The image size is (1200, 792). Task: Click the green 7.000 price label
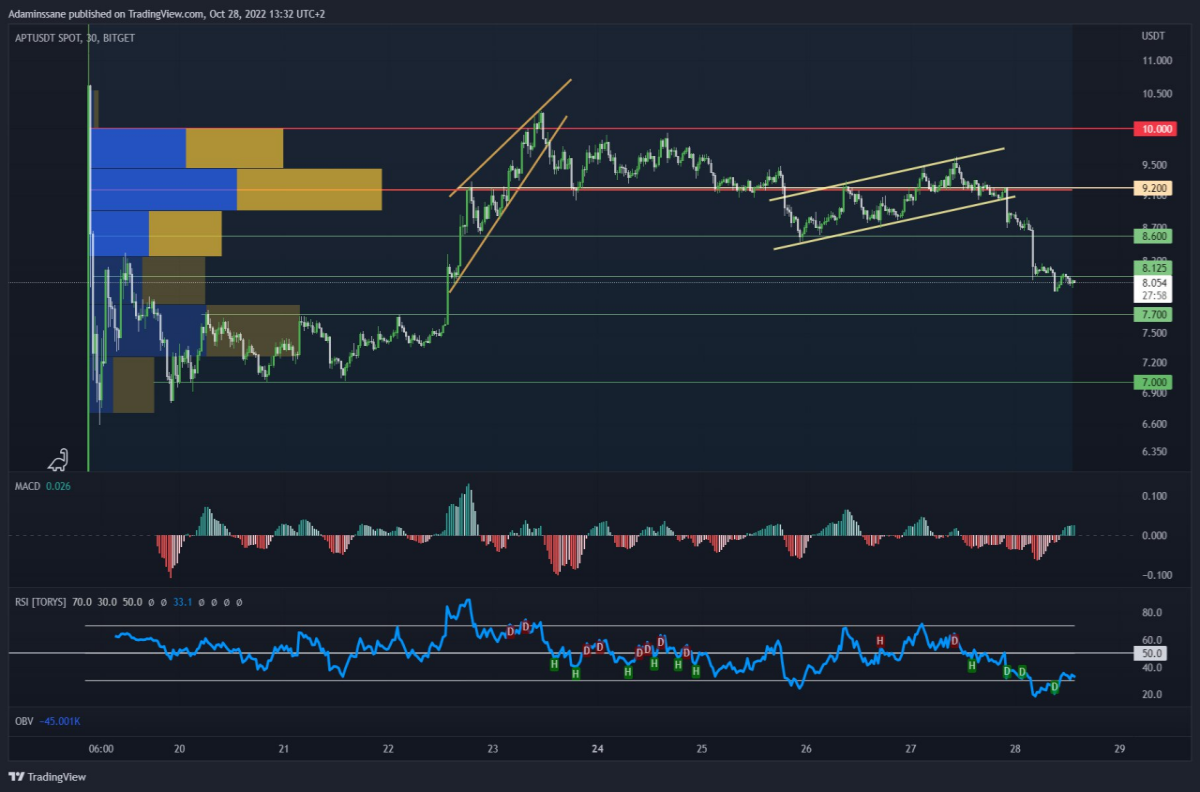click(x=1153, y=382)
